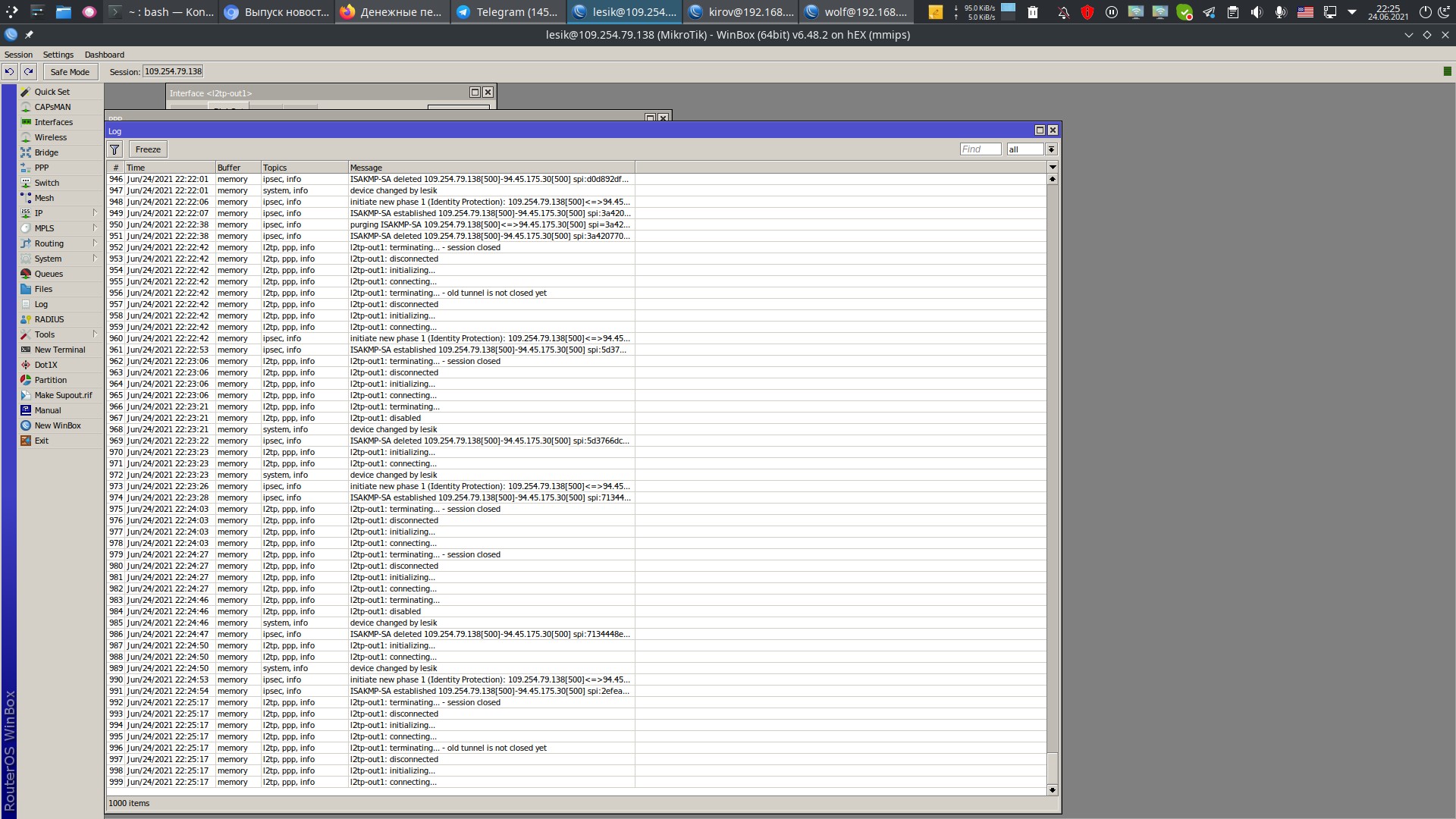Select log row 999 connecting message
1456x819 pixels.
click(x=576, y=782)
